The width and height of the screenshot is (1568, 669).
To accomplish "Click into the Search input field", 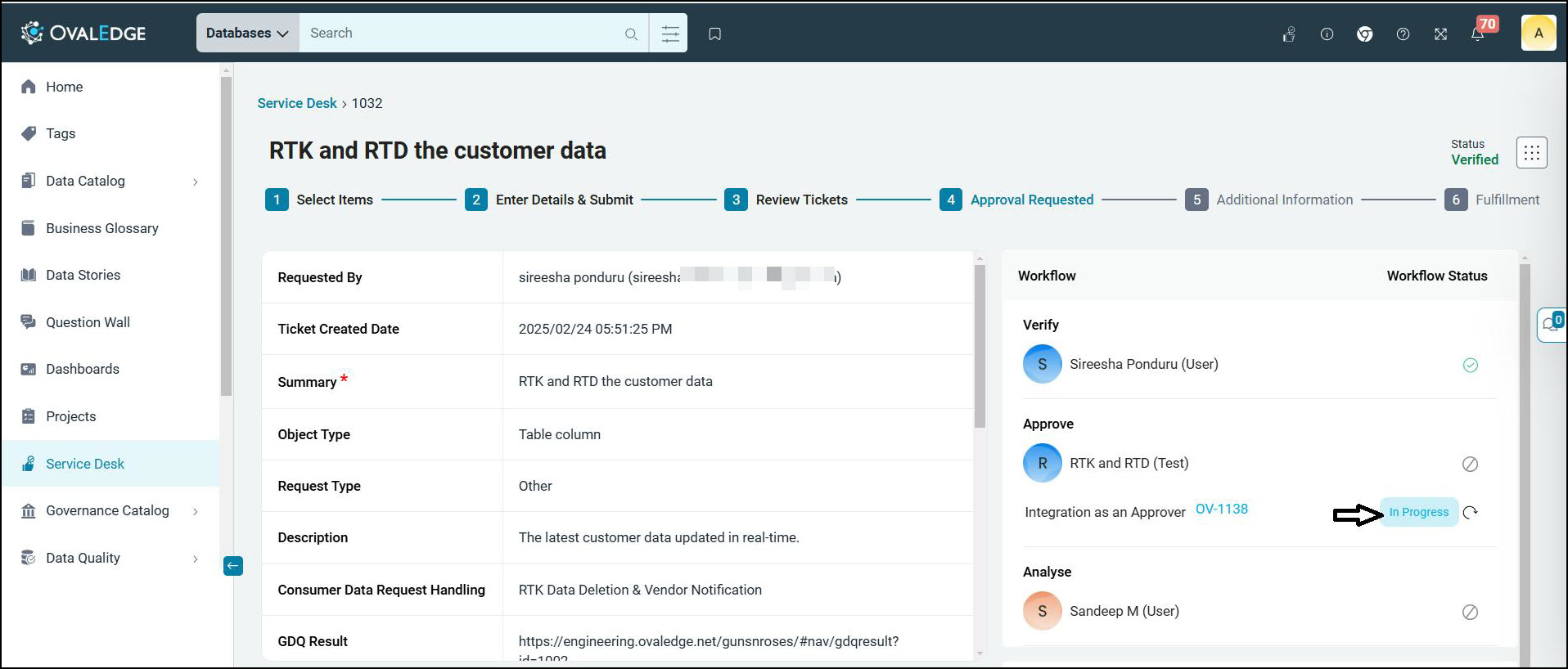I will click(x=462, y=34).
